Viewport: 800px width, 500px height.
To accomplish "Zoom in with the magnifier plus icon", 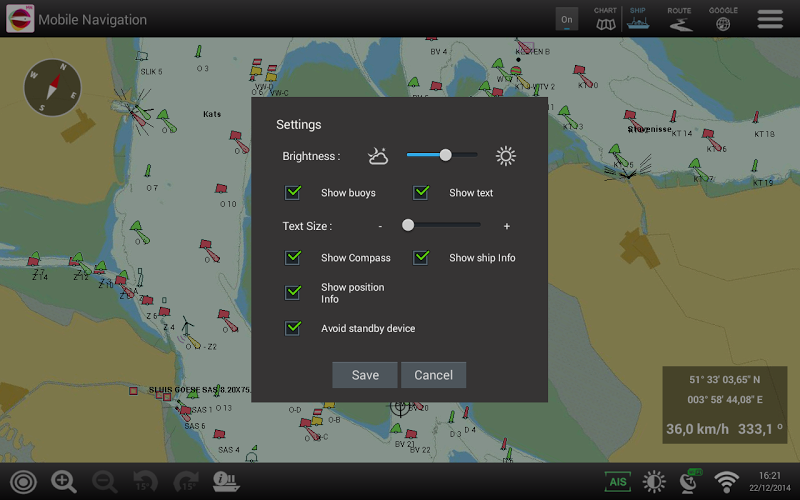I will coord(64,482).
